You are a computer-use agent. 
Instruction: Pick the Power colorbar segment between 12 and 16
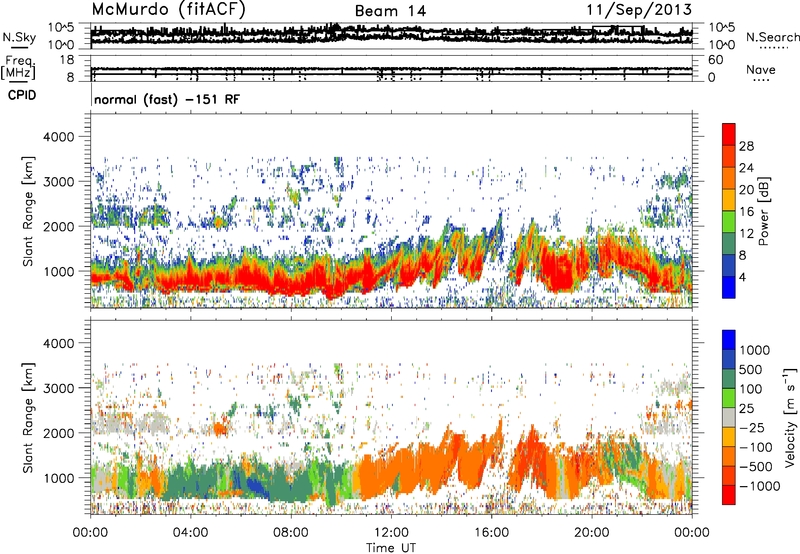(729, 221)
